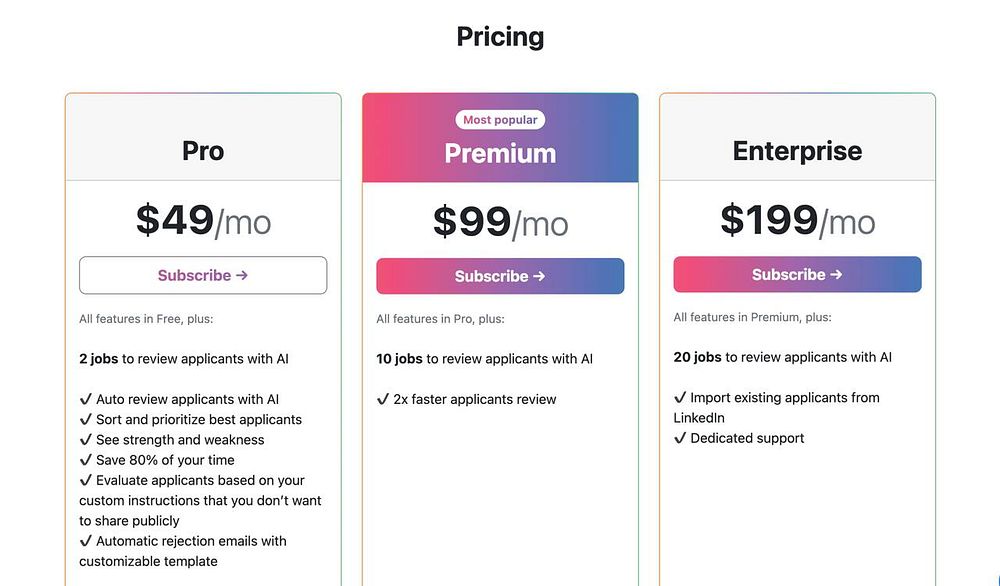The height and width of the screenshot is (586, 1000).
Task: Click checkmark before "Automatic rejection emails"
Action: coord(86,541)
